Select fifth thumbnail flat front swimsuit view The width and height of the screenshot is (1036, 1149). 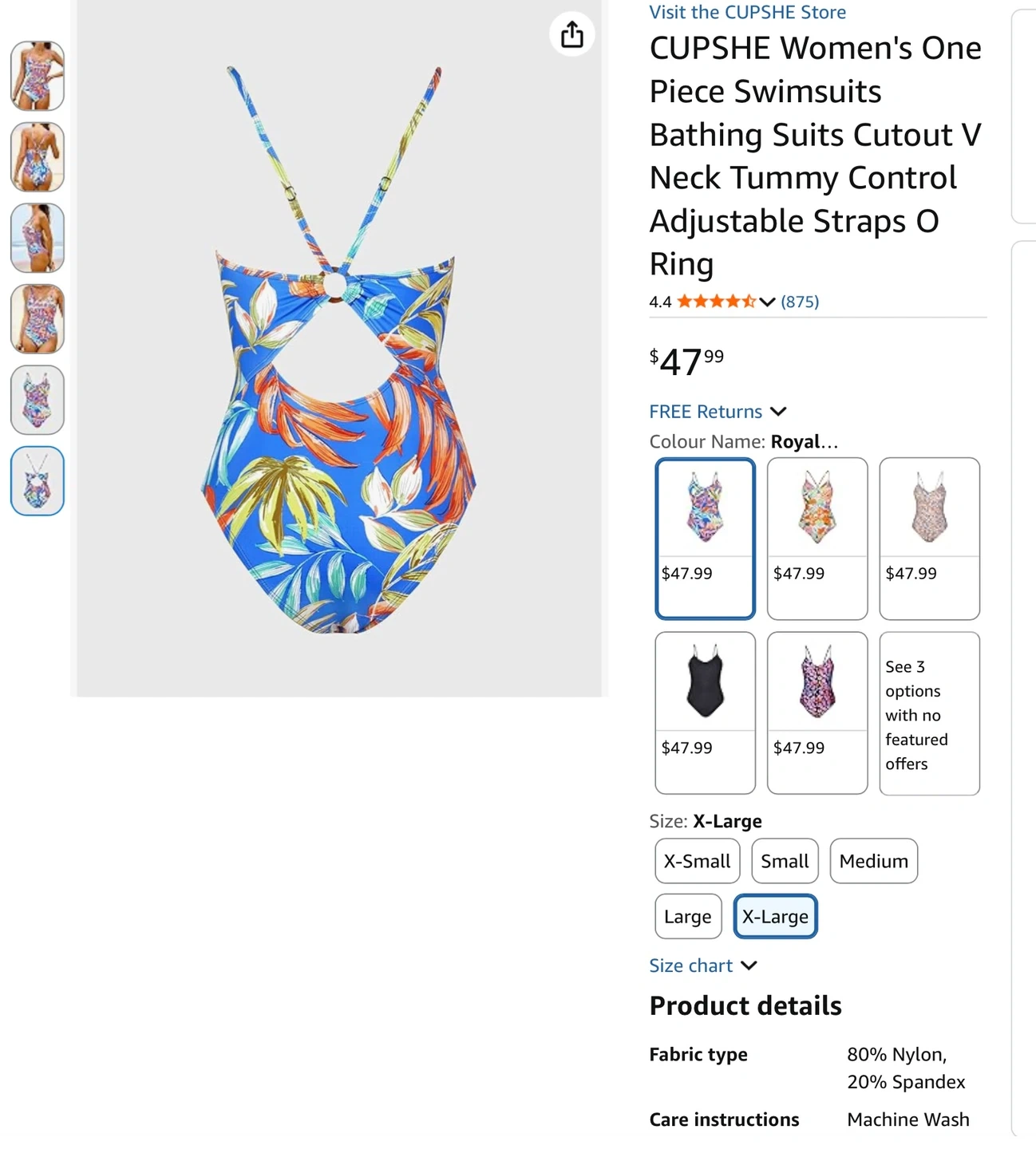tap(38, 400)
